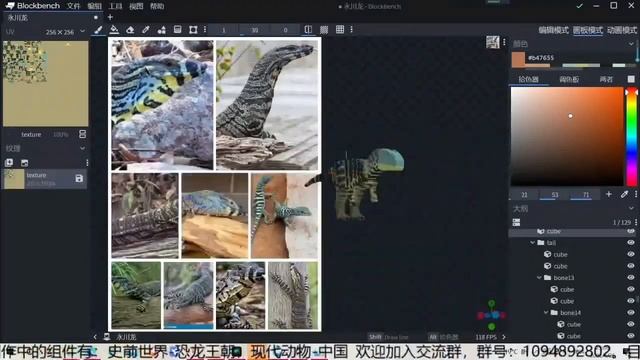The height and width of the screenshot is (360, 640).
Task: Select the Gradient tool
Action: coord(178,29)
